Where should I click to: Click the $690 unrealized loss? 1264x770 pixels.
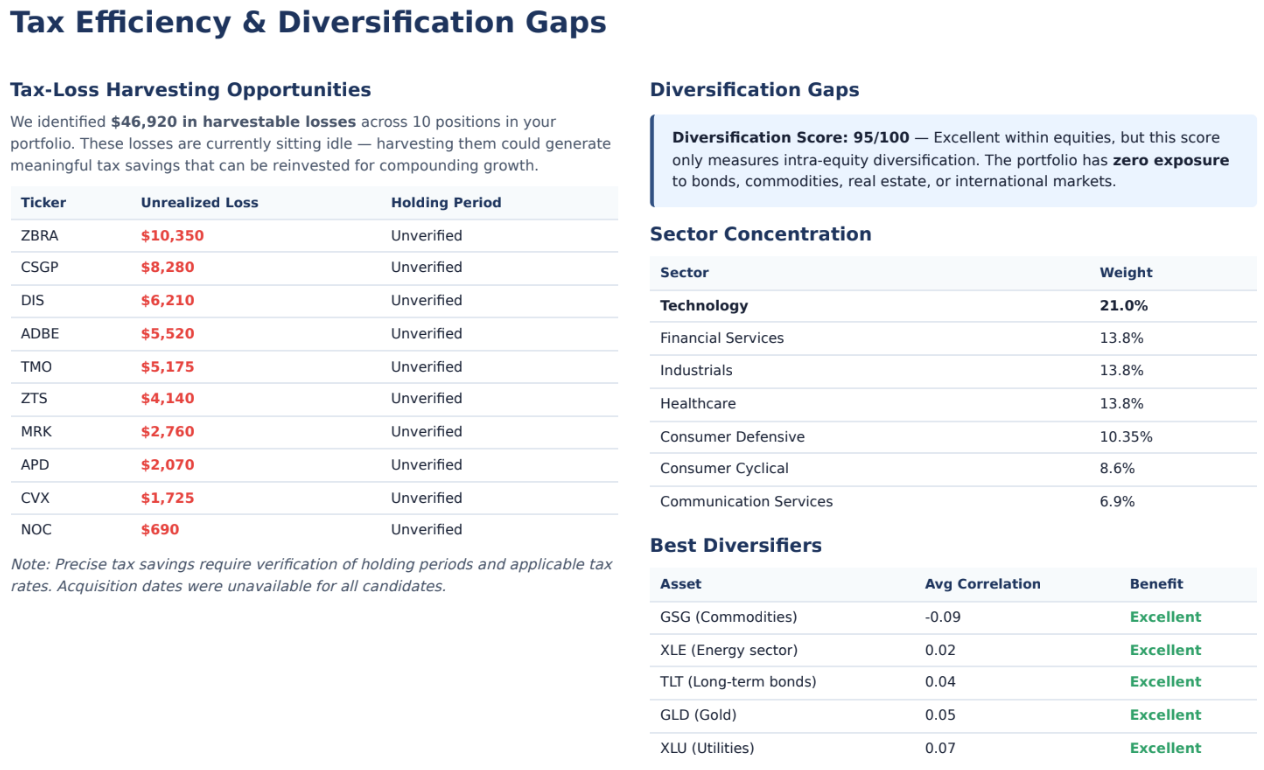click(160, 530)
